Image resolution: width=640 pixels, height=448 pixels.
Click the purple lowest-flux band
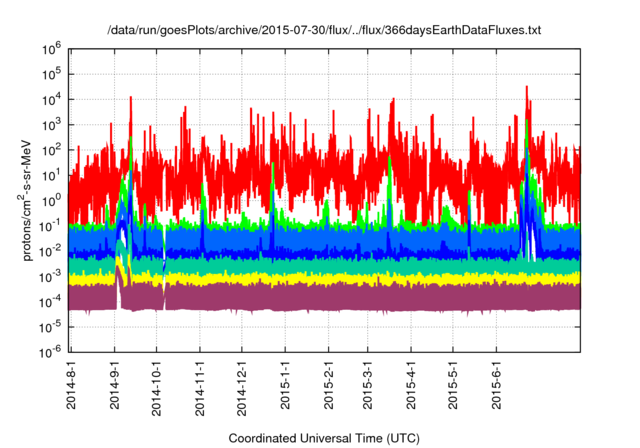click(324, 297)
